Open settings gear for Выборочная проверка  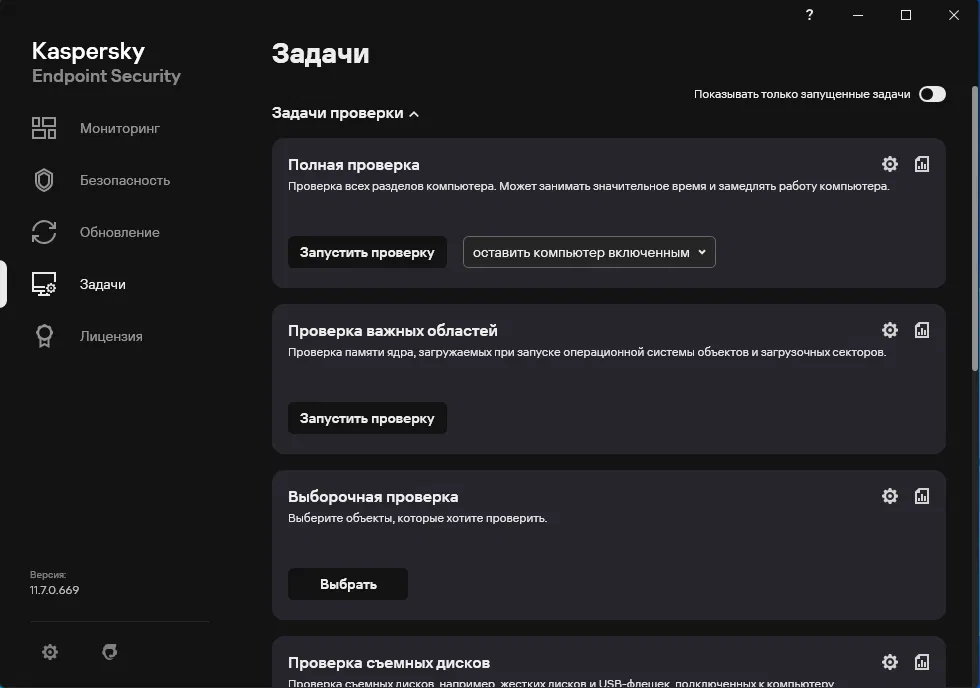(x=890, y=496)
